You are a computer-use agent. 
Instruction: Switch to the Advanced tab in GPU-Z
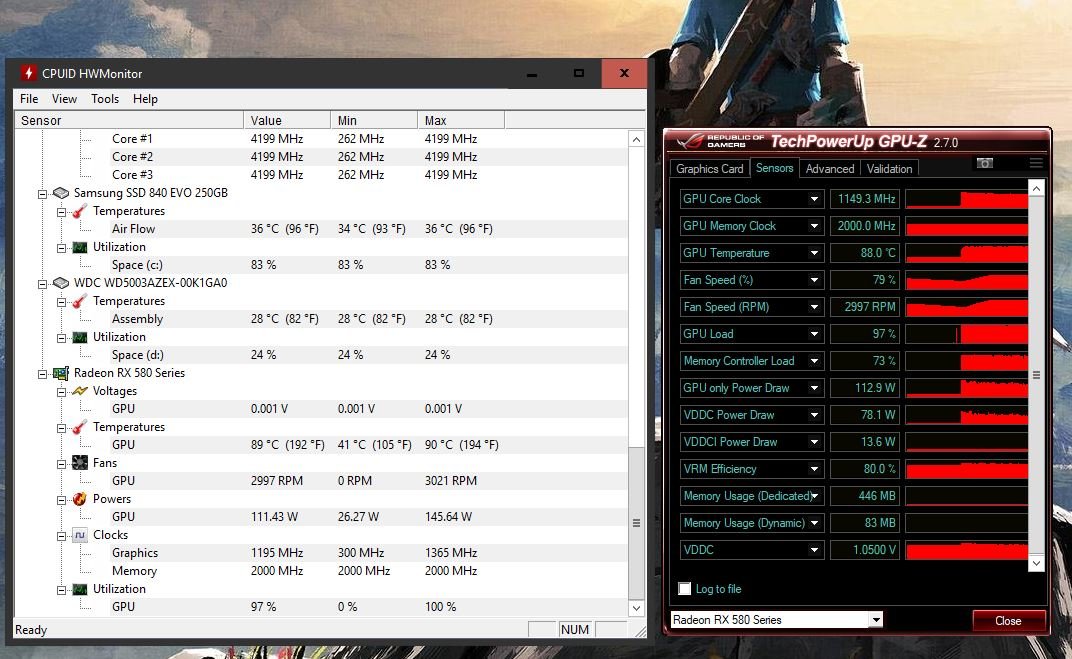(829, 169)
